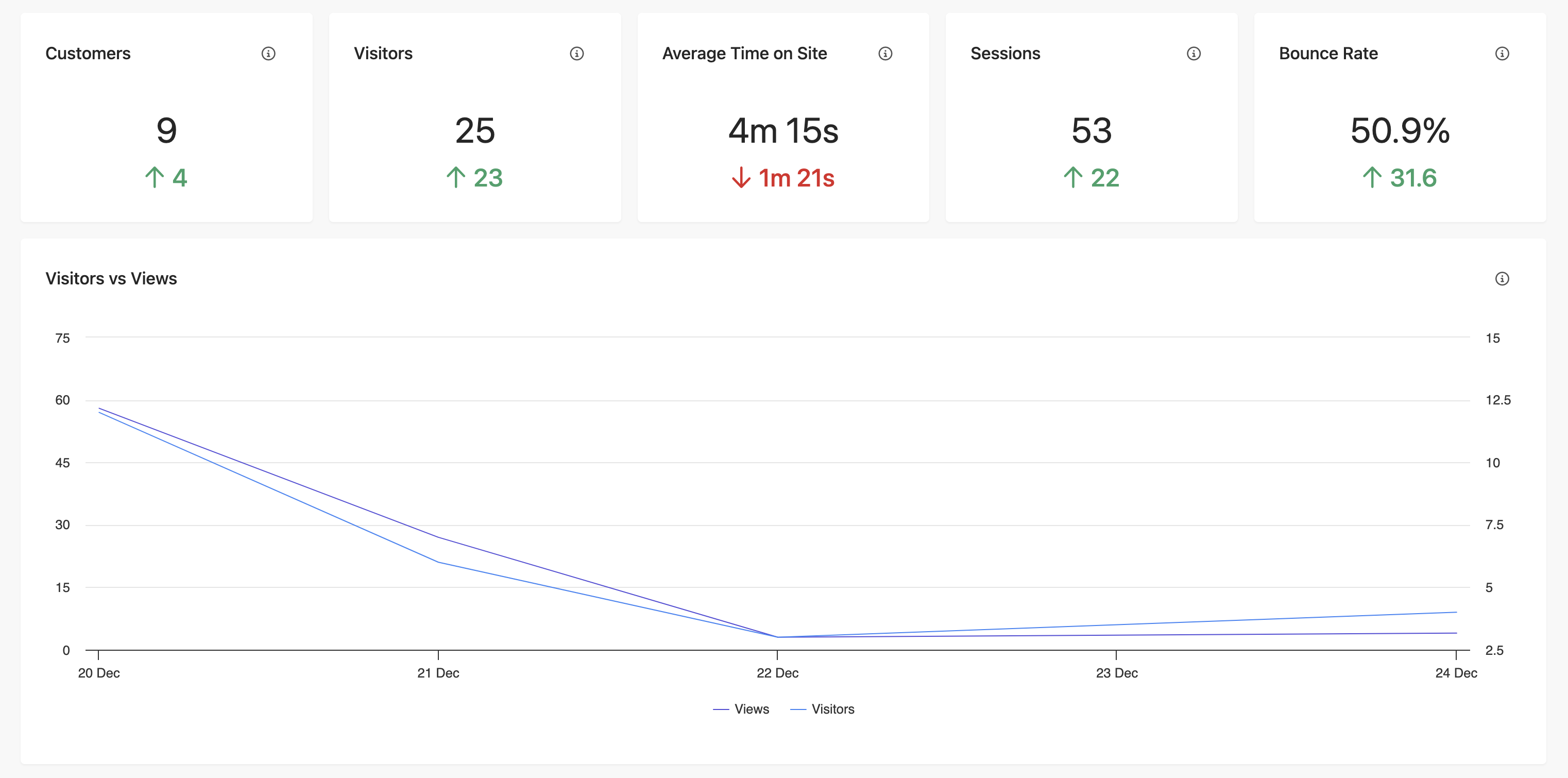Click the Sessions total 53

tap(1092, 131)
